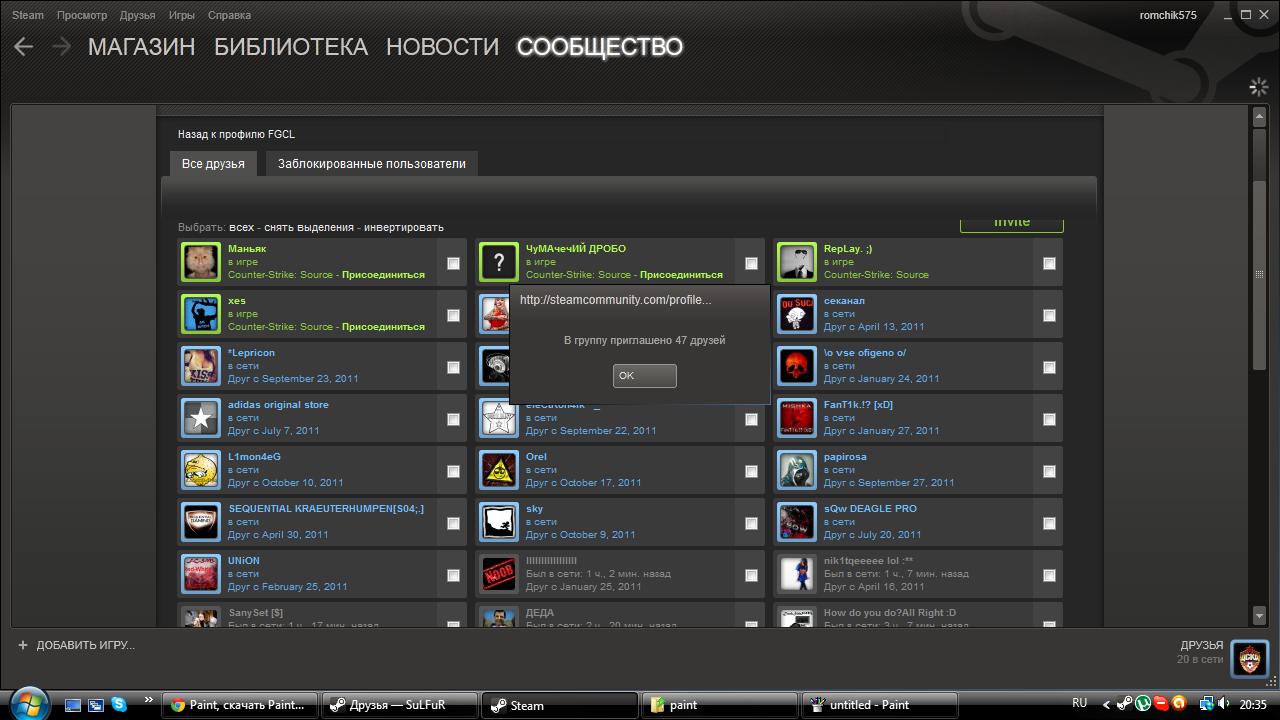Screen dimensions: 1280x720
Task: Open the Windows Start orb
Action: point(28,703)
